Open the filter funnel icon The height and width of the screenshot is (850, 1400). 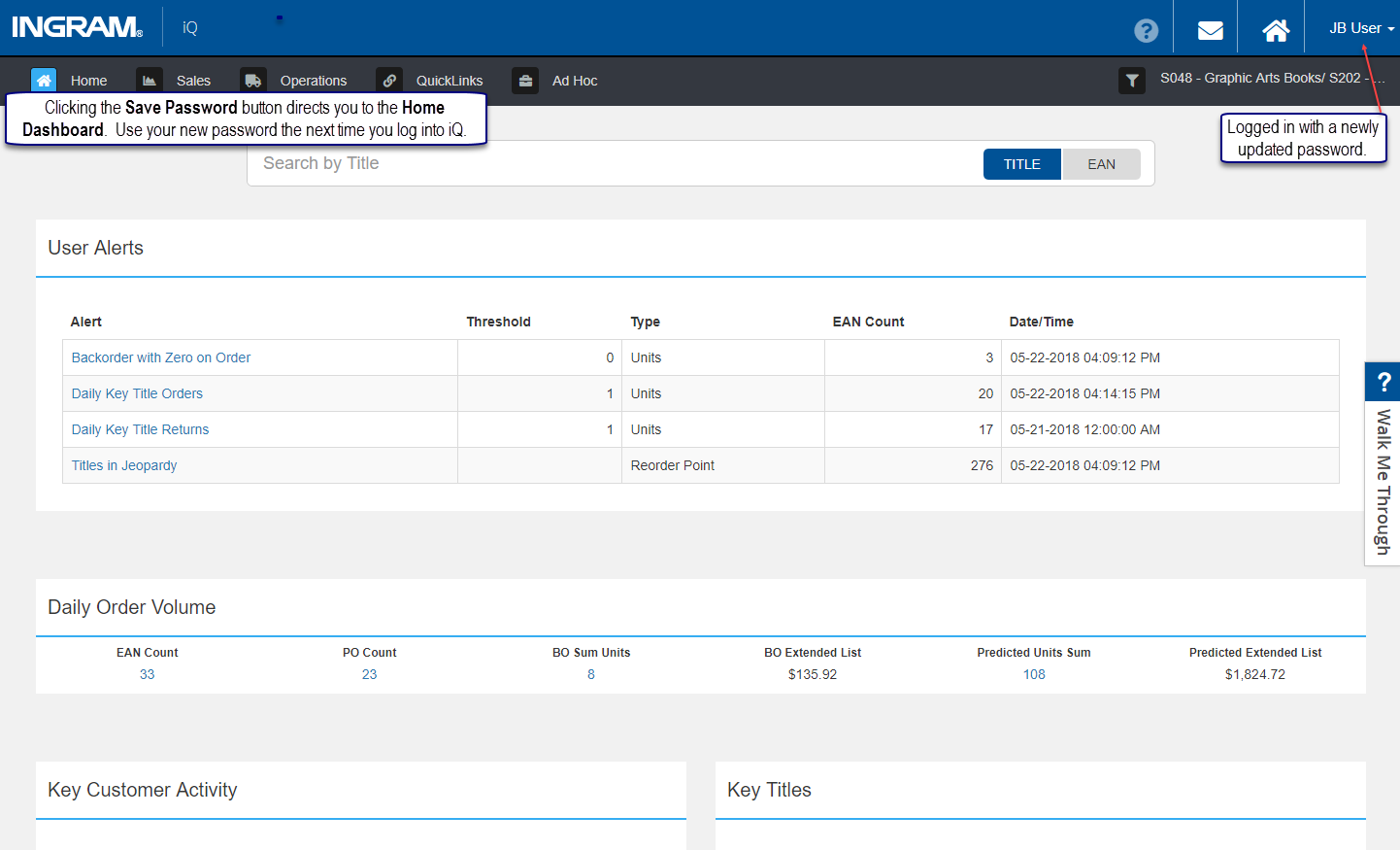tap(1131, 81)
